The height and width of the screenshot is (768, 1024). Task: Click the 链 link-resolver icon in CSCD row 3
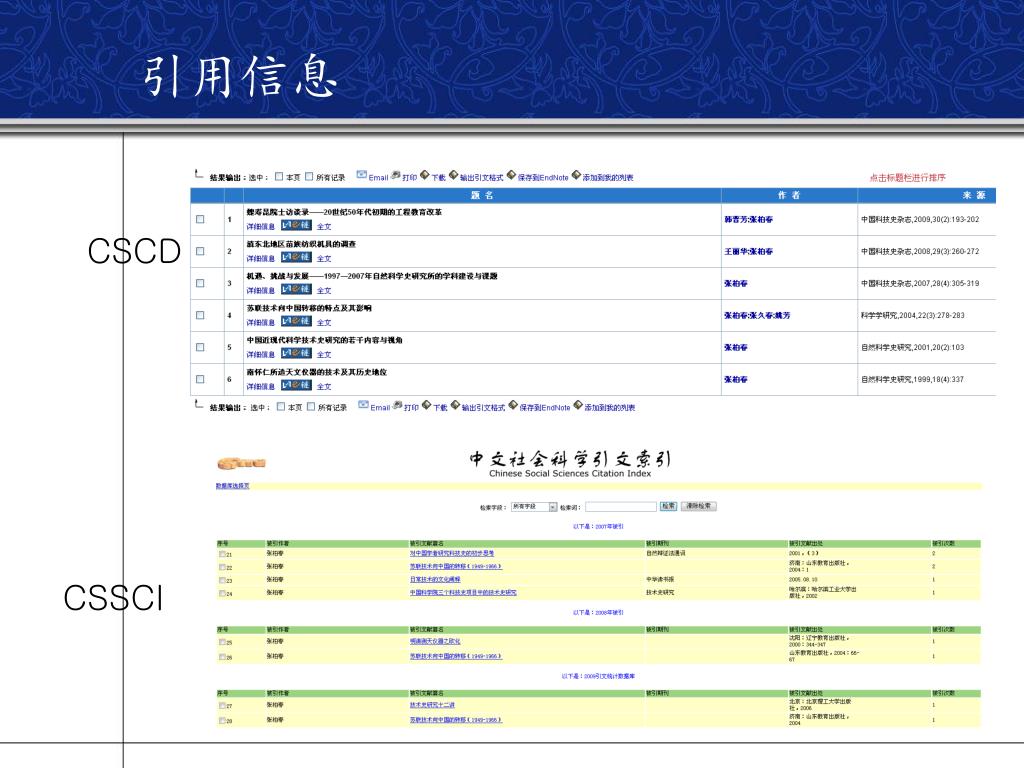tap(296, 289)
